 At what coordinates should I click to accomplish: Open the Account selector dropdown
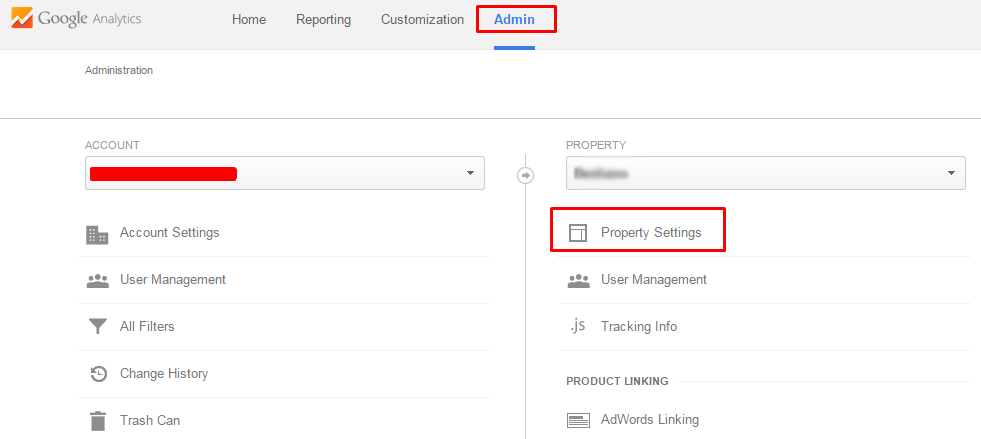pos(284,173)
